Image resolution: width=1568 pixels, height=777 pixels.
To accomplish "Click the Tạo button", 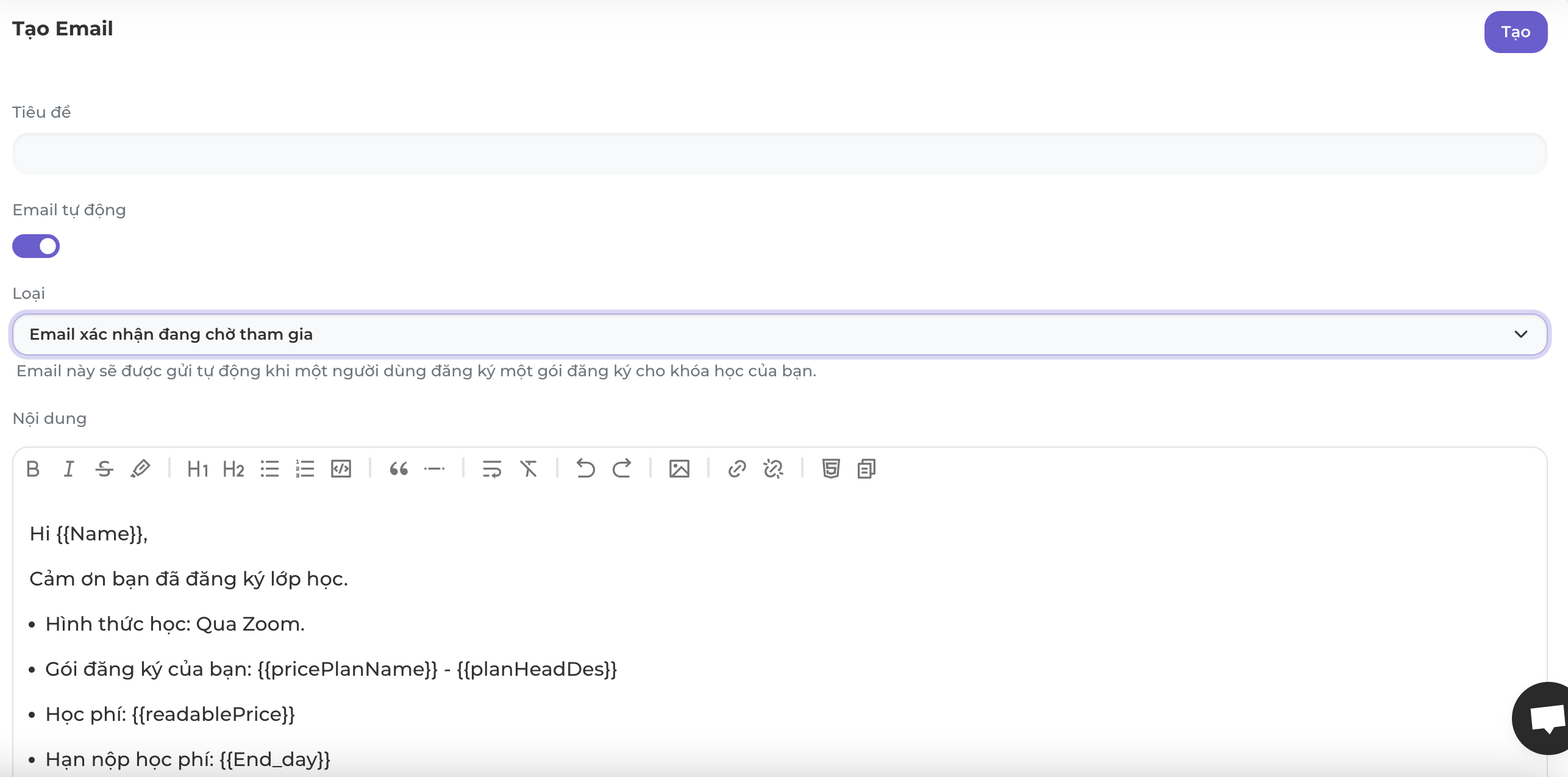I will coord(1516,32).
